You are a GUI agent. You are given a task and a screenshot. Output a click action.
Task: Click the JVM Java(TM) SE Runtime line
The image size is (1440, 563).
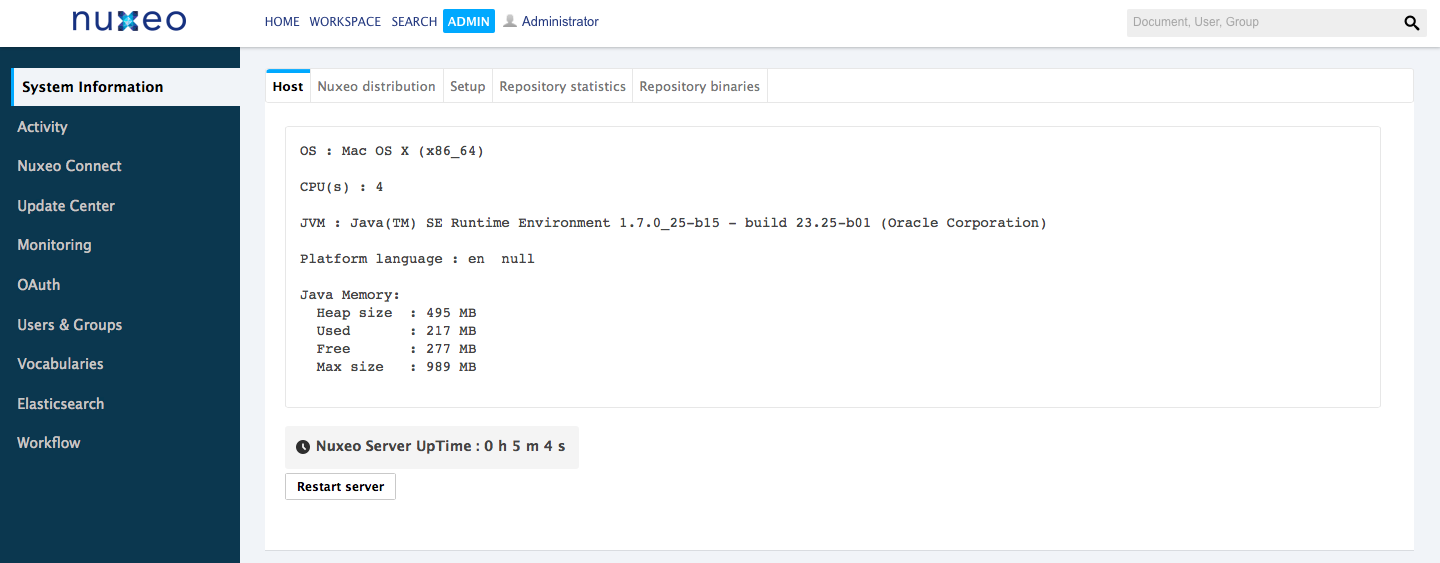673,223
